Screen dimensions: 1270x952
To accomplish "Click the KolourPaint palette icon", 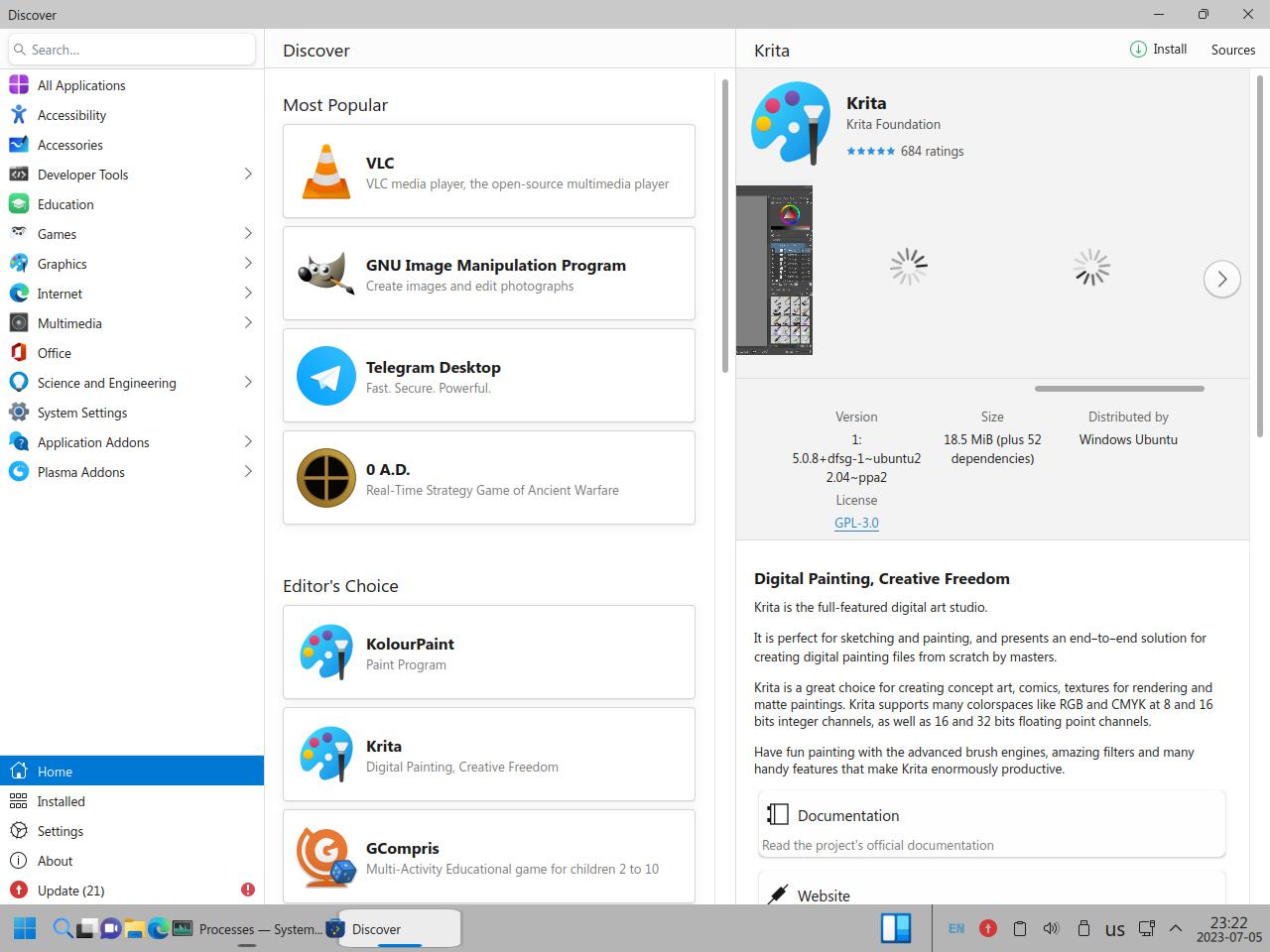I will (325, 653).
